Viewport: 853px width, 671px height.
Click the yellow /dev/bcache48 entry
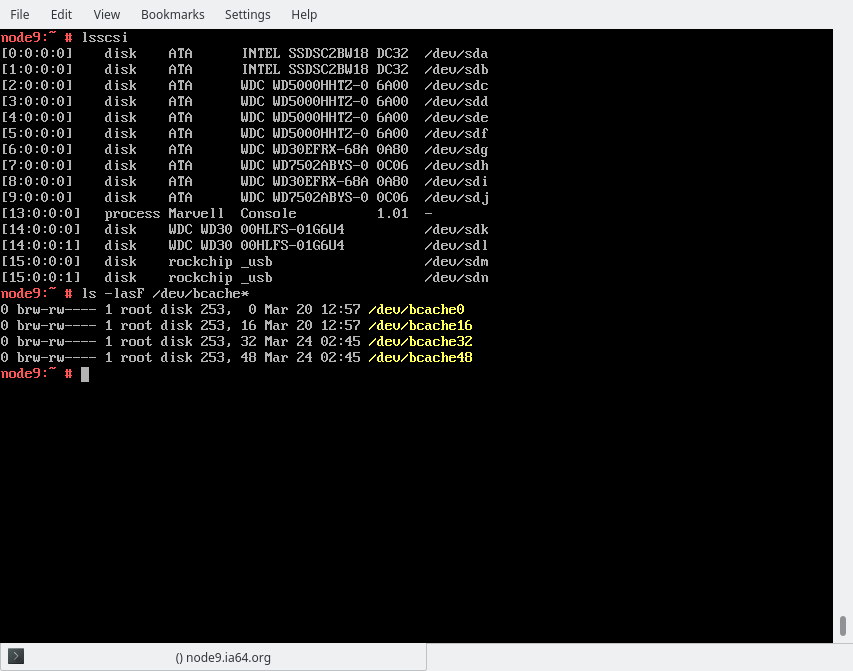pos(420,358)
